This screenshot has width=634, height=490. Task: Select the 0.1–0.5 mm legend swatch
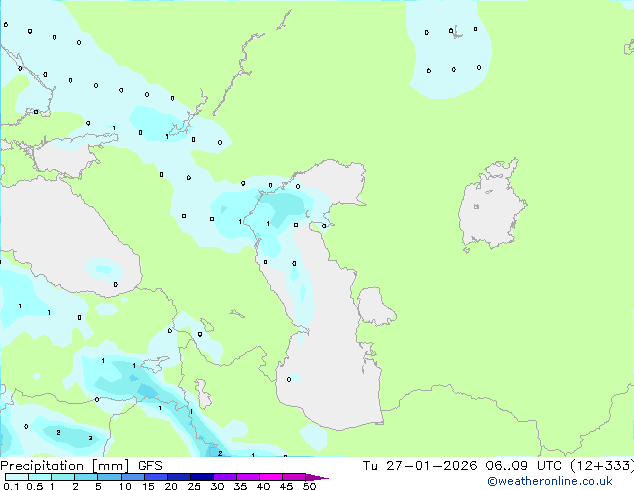coord(17,477)
